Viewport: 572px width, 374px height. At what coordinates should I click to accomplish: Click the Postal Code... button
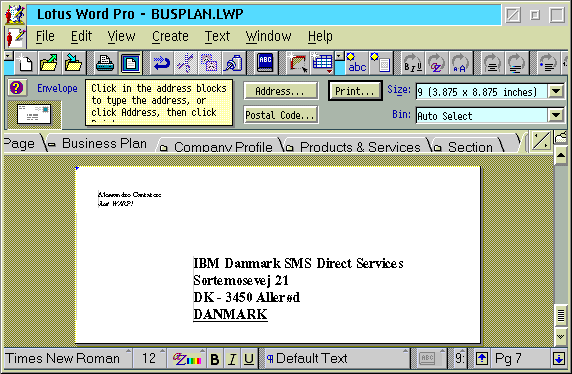[280, 115]
